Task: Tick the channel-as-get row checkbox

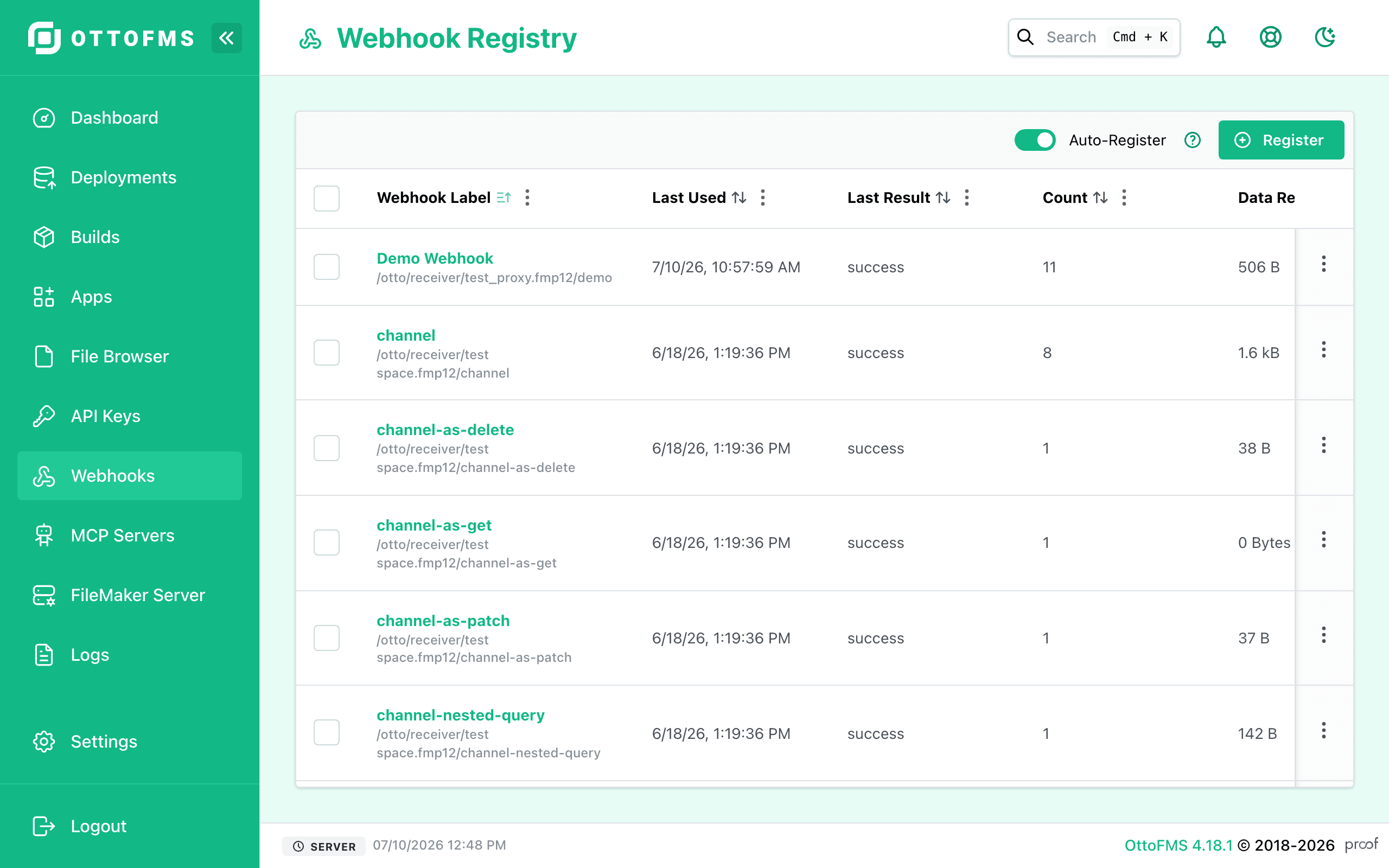Action: [327, 542]
